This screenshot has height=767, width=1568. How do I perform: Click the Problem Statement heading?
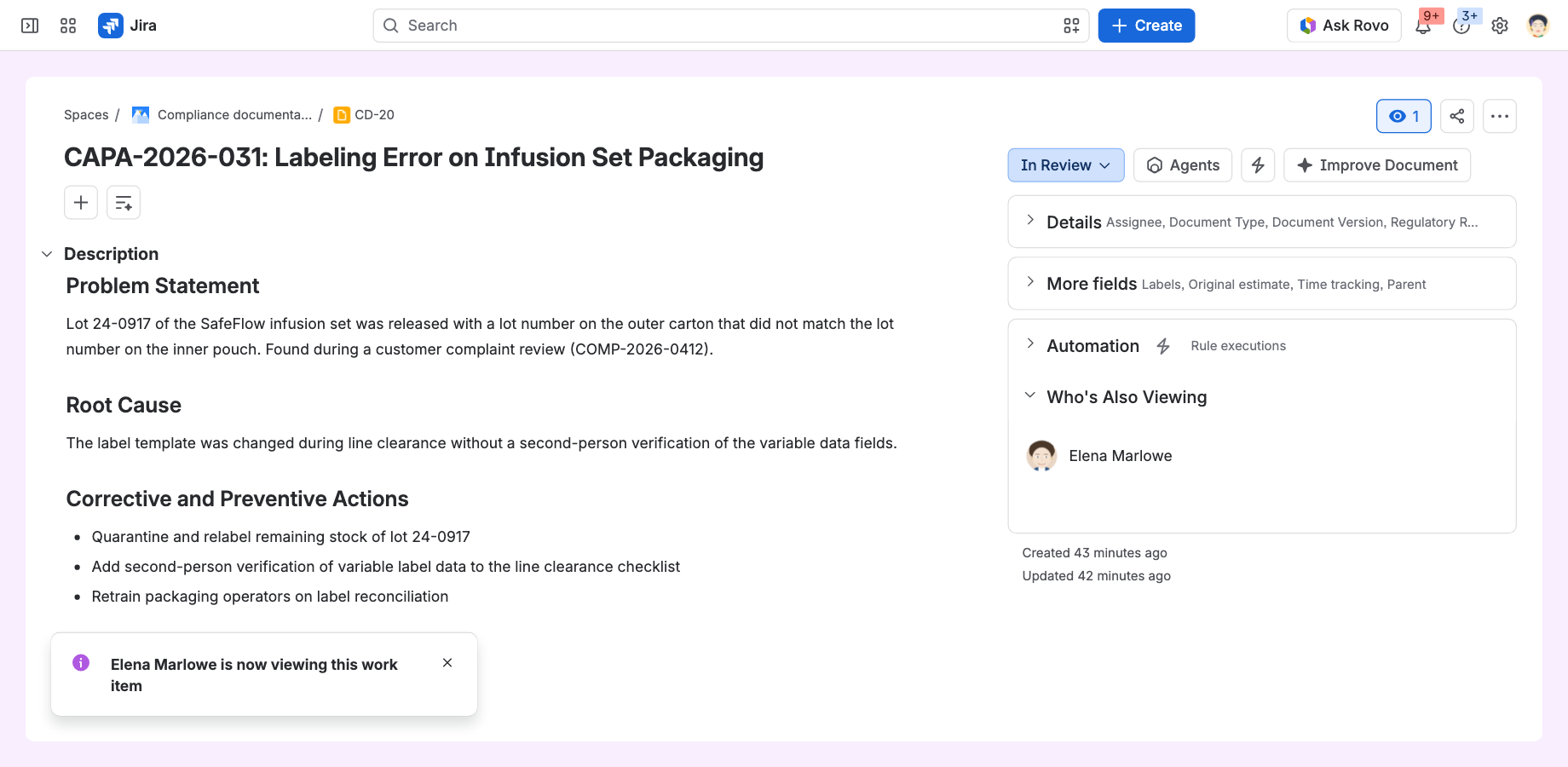[x=163, y=285]
